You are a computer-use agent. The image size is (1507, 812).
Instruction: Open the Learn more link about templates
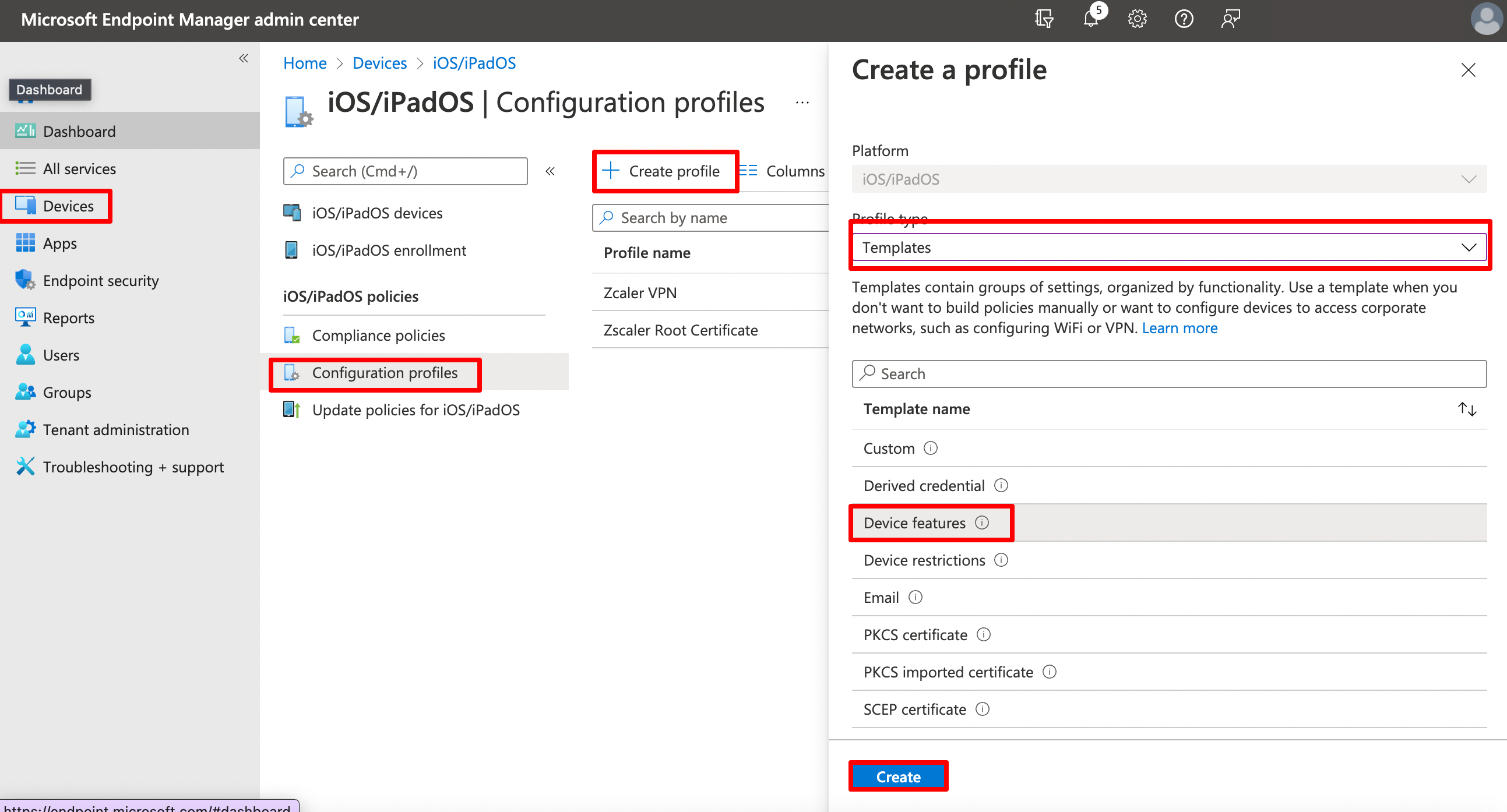[1179, 328]
